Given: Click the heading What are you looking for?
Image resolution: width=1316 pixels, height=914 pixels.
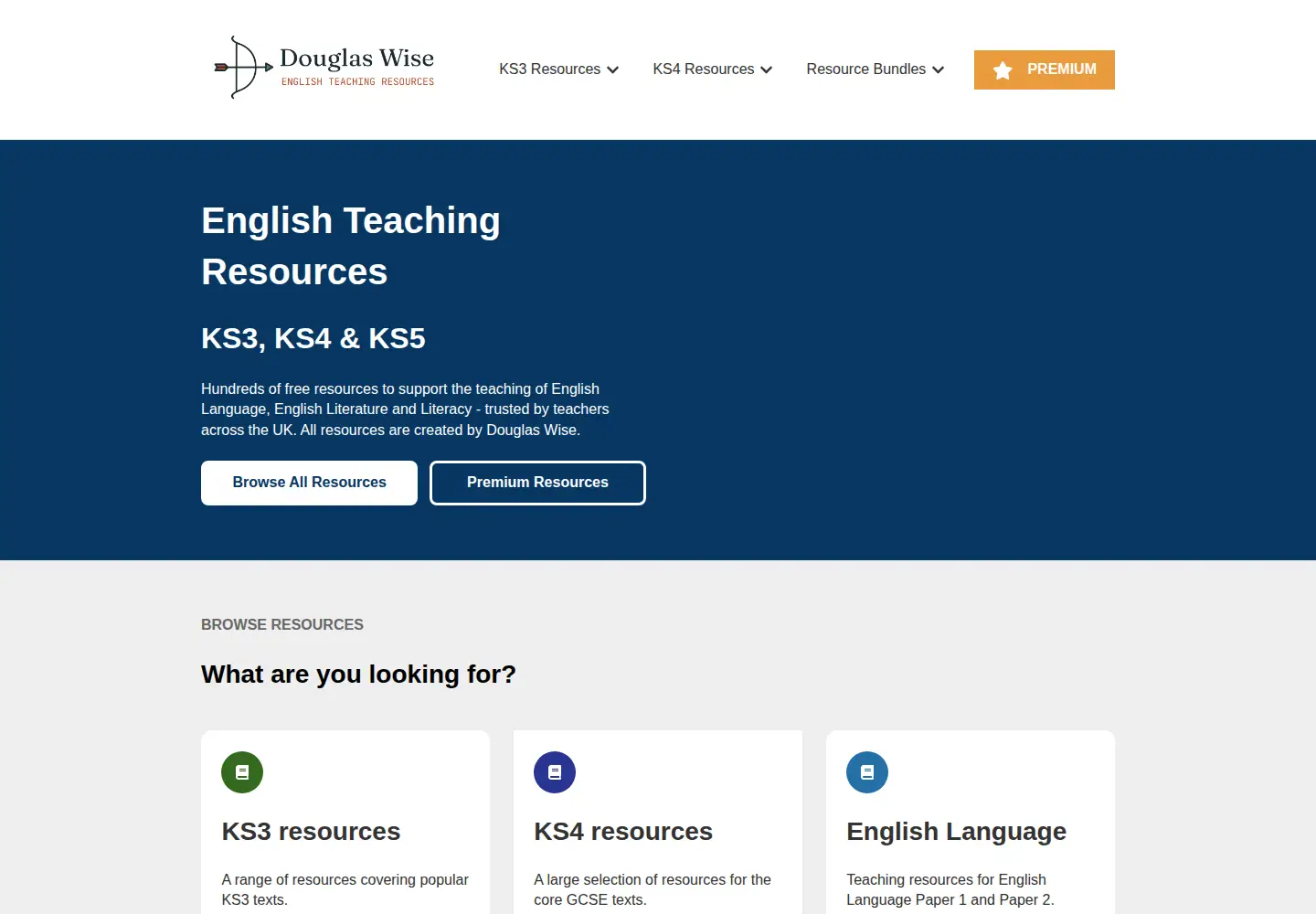Looking at the screenshot, I should click(358, 675).
